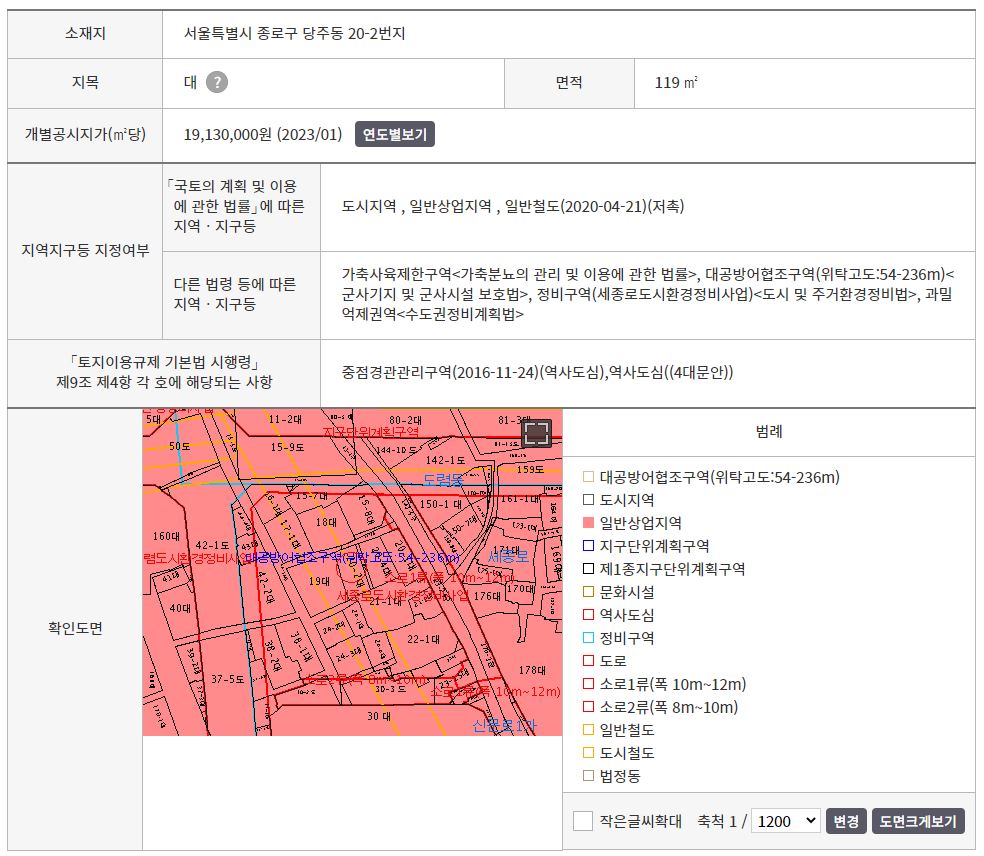Click the 개별공시지가(㎡당) label
This screenshot has width=984, height=856.
(85, 134)
